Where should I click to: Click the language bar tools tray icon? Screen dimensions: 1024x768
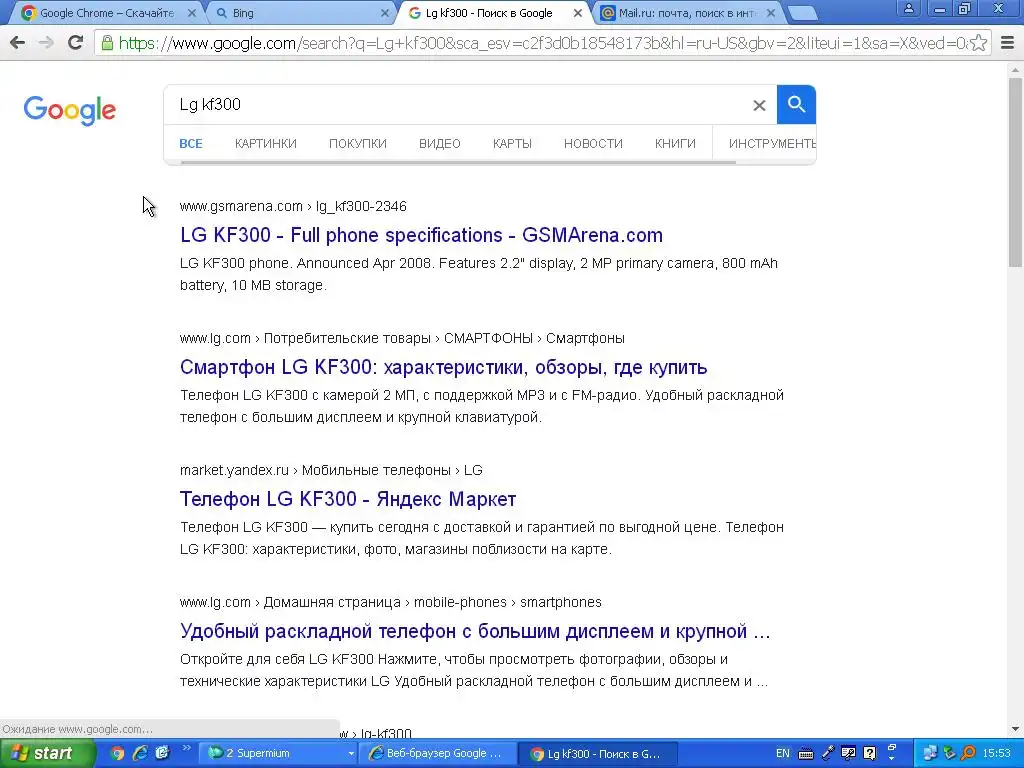848,754
